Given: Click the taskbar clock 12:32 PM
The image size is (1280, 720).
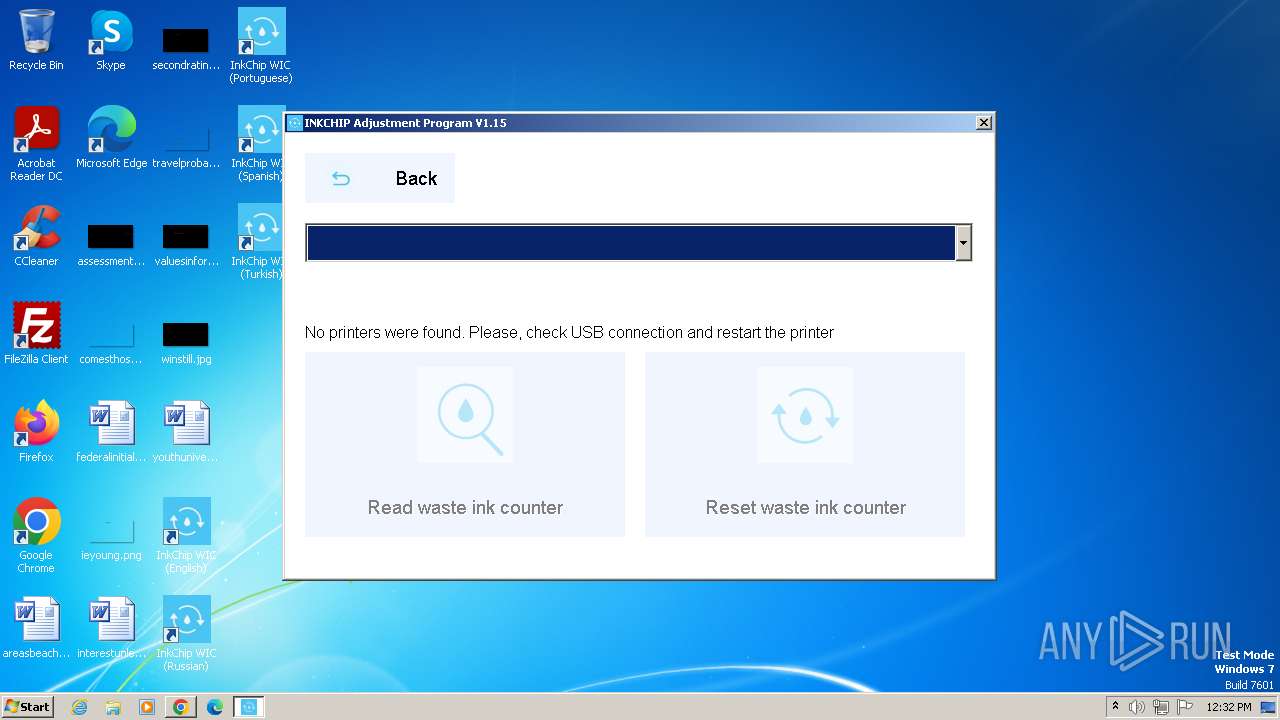Looking at the screenshot, I should click(1229, 707).
